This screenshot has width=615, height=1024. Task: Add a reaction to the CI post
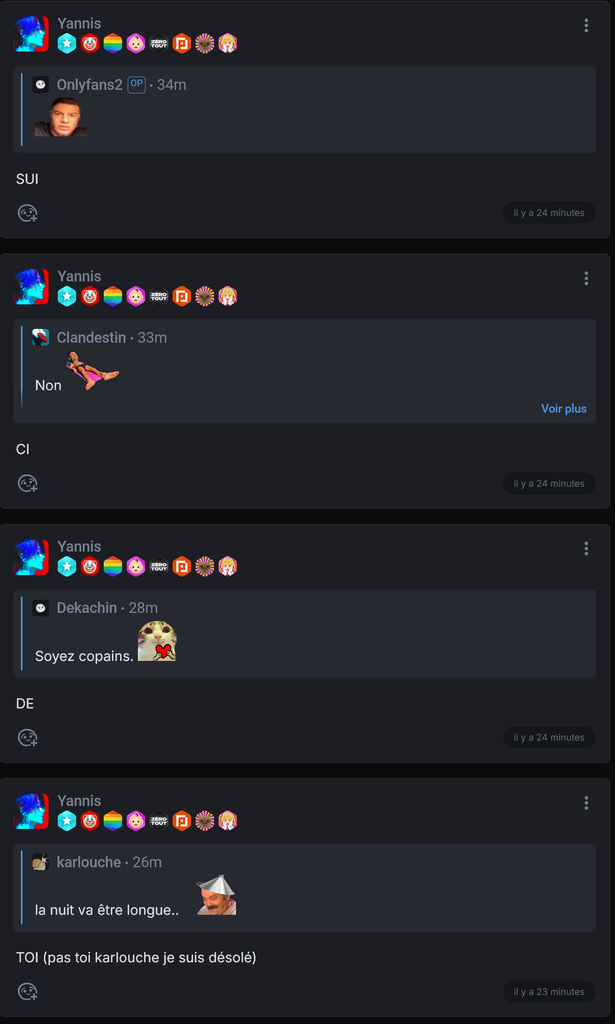[x=27, y=483]
